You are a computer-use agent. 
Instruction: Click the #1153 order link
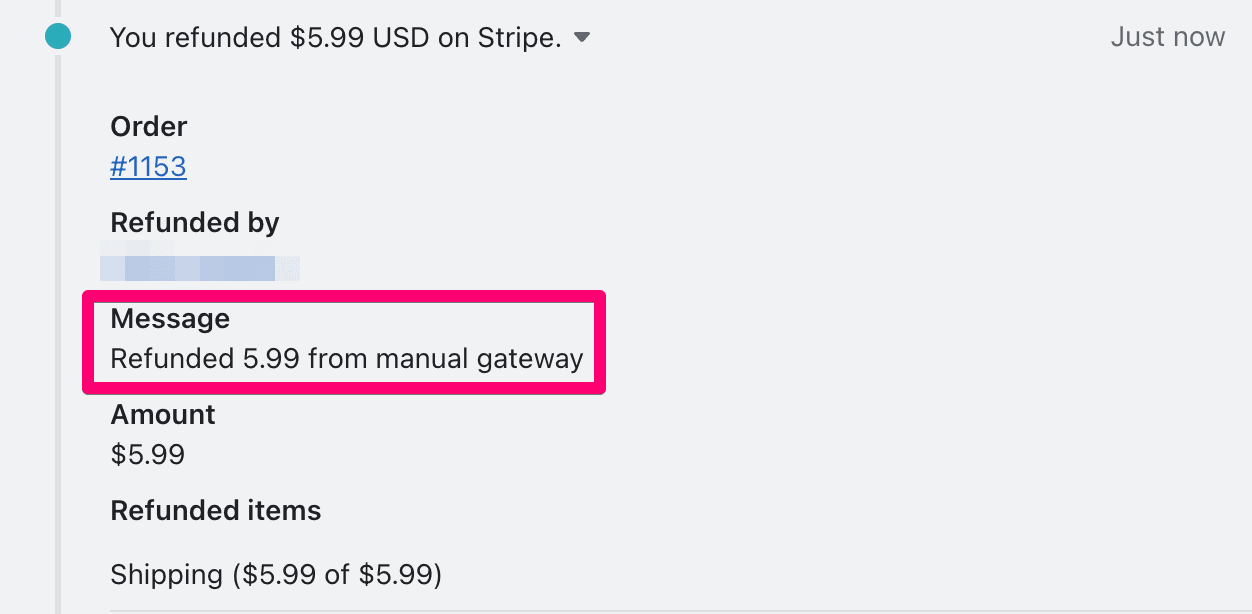tap(148, 166)
